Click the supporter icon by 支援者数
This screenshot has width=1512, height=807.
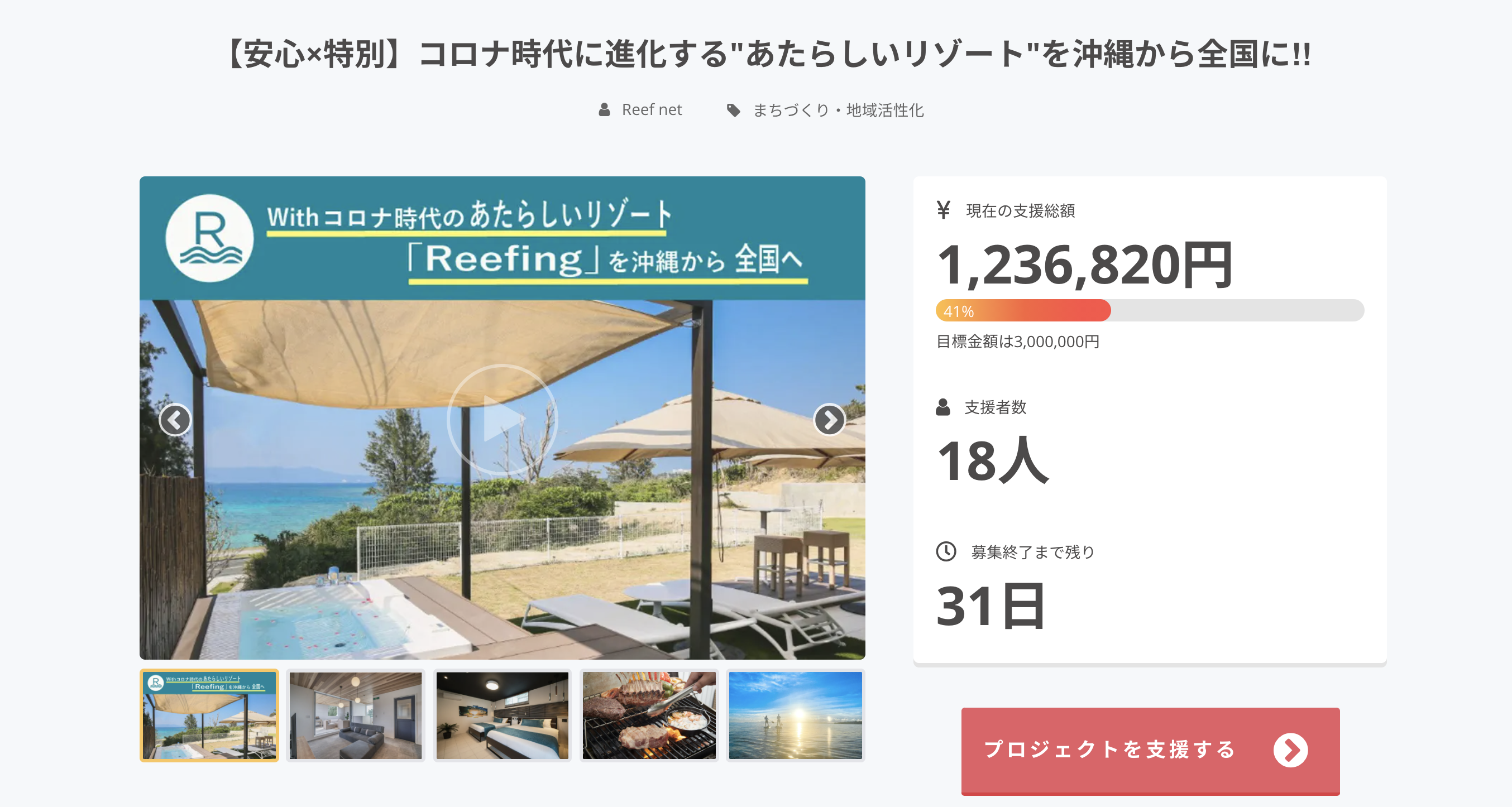[x=942, y=407]
